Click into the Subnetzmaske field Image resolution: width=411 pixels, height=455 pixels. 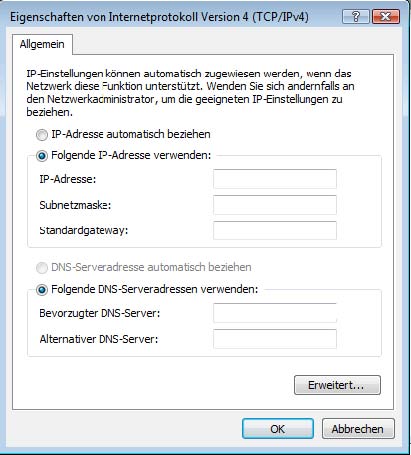pos(275,205)
